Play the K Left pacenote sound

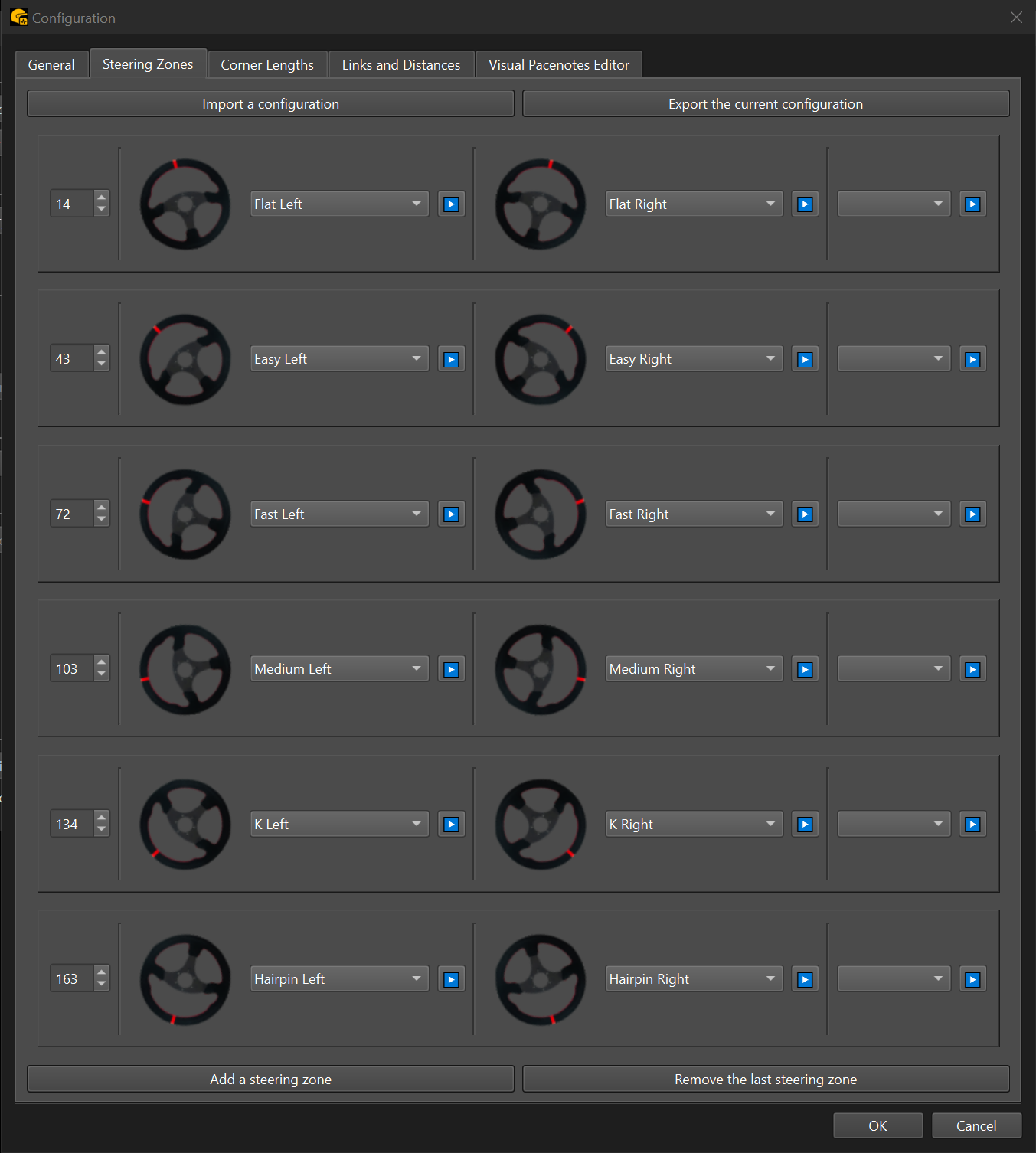click(451, 825)
